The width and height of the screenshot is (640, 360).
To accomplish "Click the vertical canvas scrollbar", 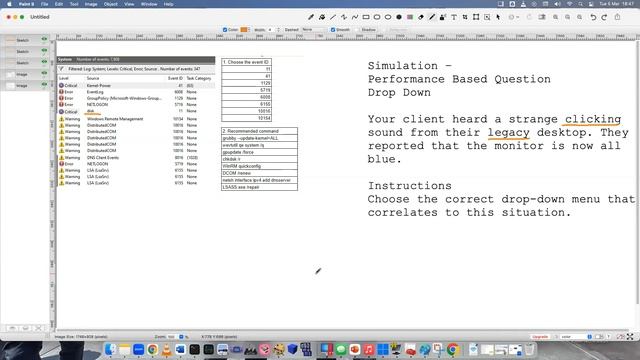I will 637,171.
